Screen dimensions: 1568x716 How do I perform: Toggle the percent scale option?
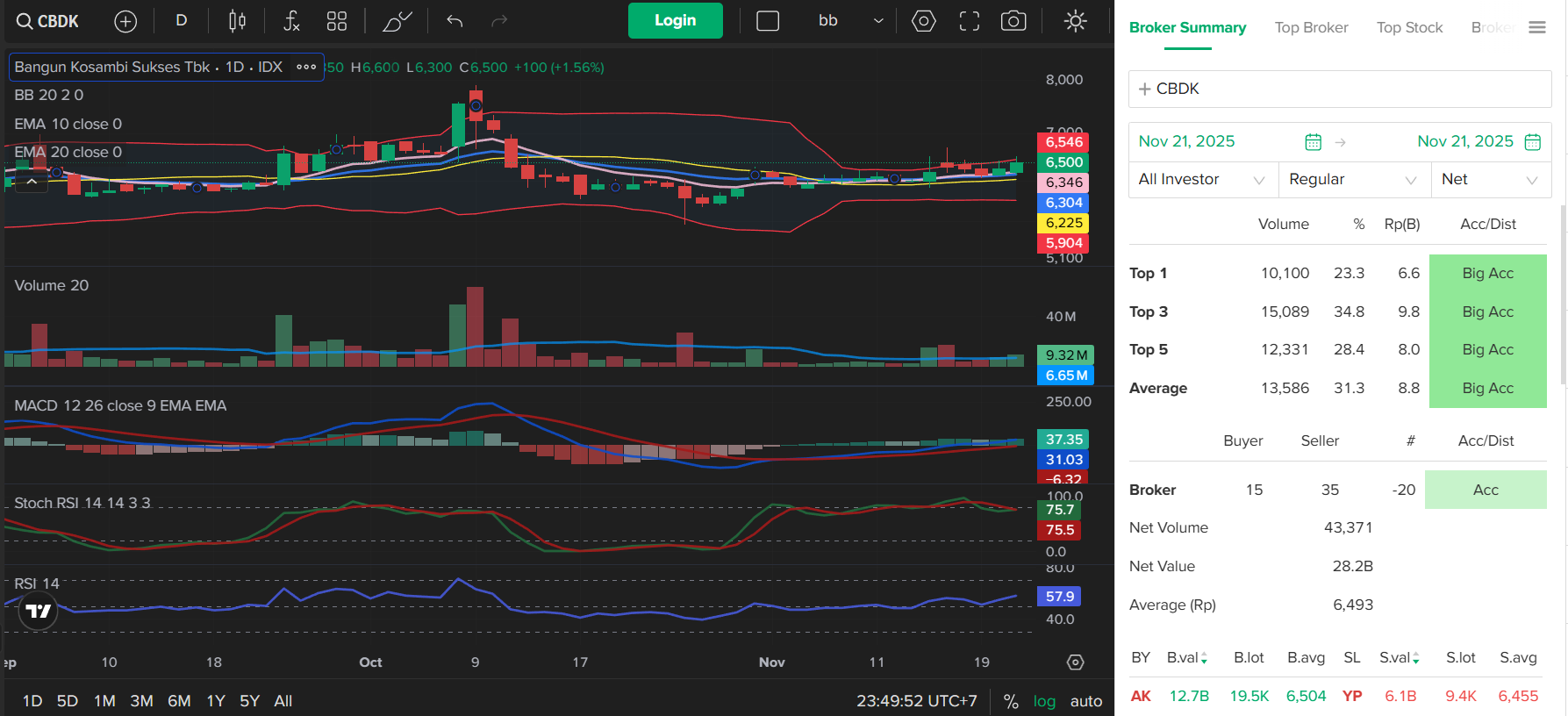[1011, 701]
